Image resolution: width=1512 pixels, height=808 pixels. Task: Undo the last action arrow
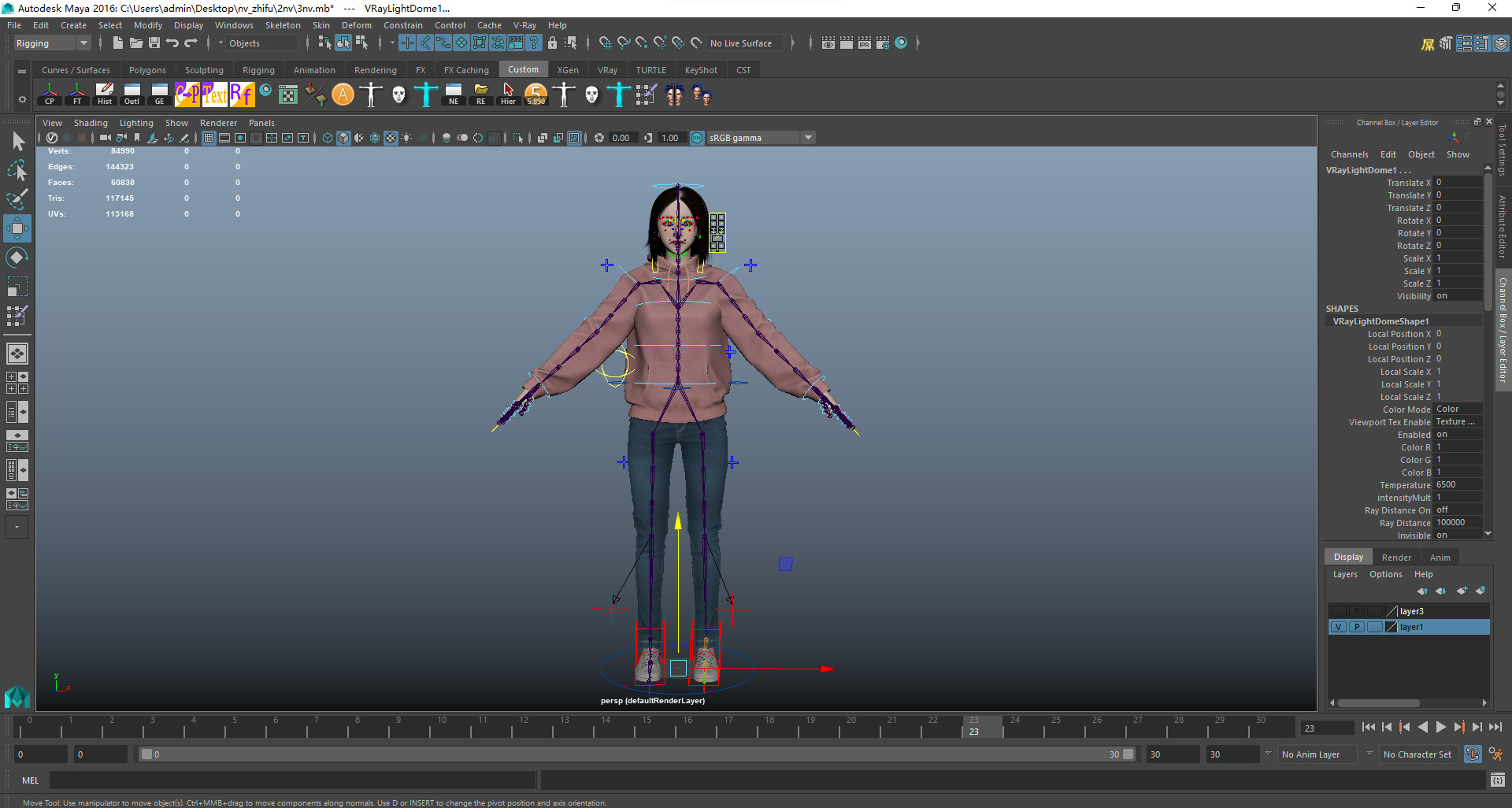172,43
